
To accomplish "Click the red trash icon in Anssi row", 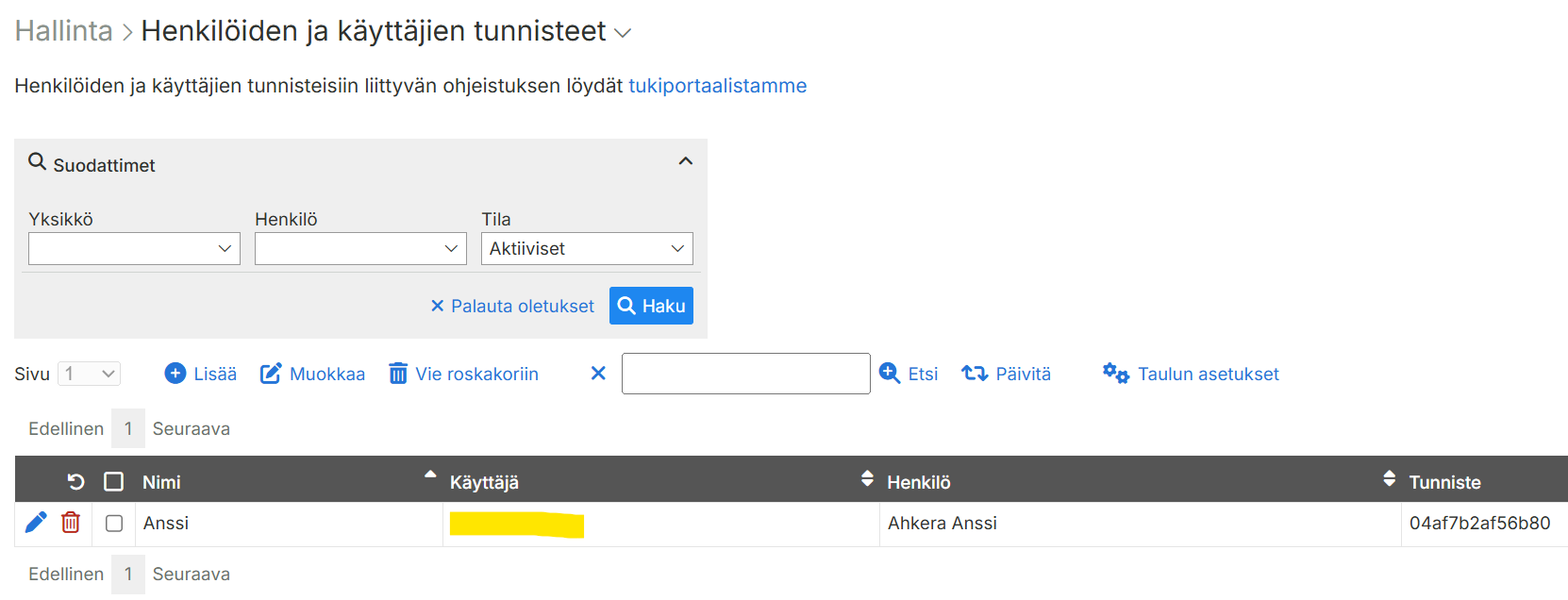I will [x=71, y=523].
